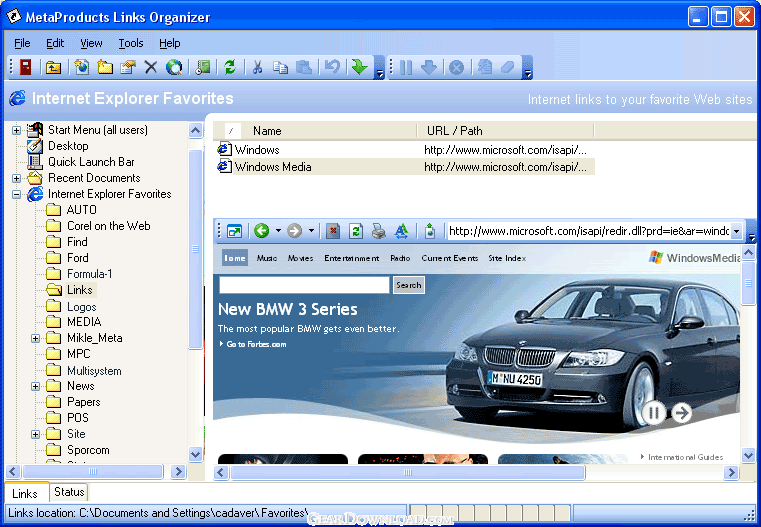Viewport: 761px width, 527px height.
Task: Click the page-with-up-arrow icon beside the address bar
Action: point(430,231)
